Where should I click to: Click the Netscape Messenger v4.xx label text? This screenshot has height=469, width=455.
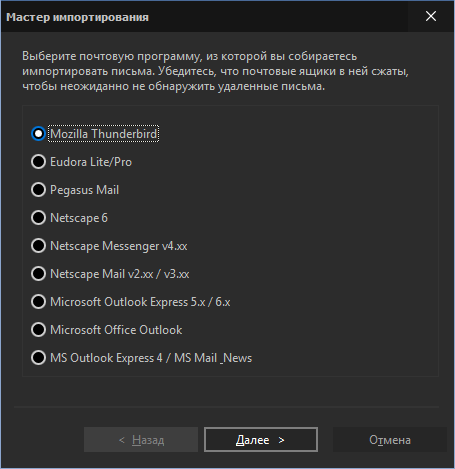119,246
